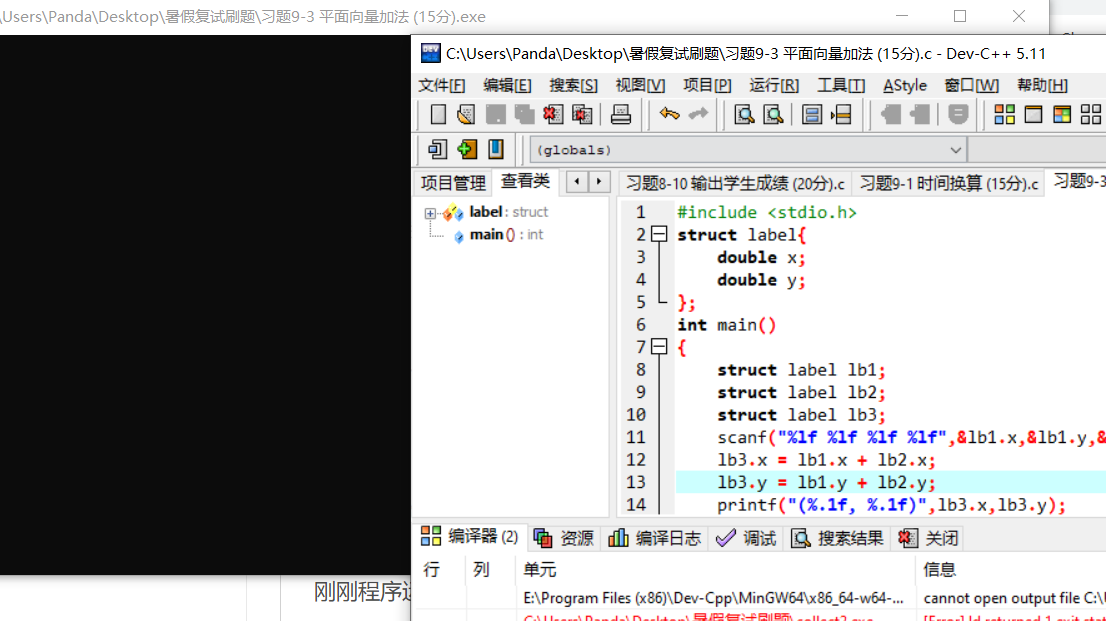Create a new file via toolbar icon
Viewport: 1106px width, 621px height.
coord(436,114)
